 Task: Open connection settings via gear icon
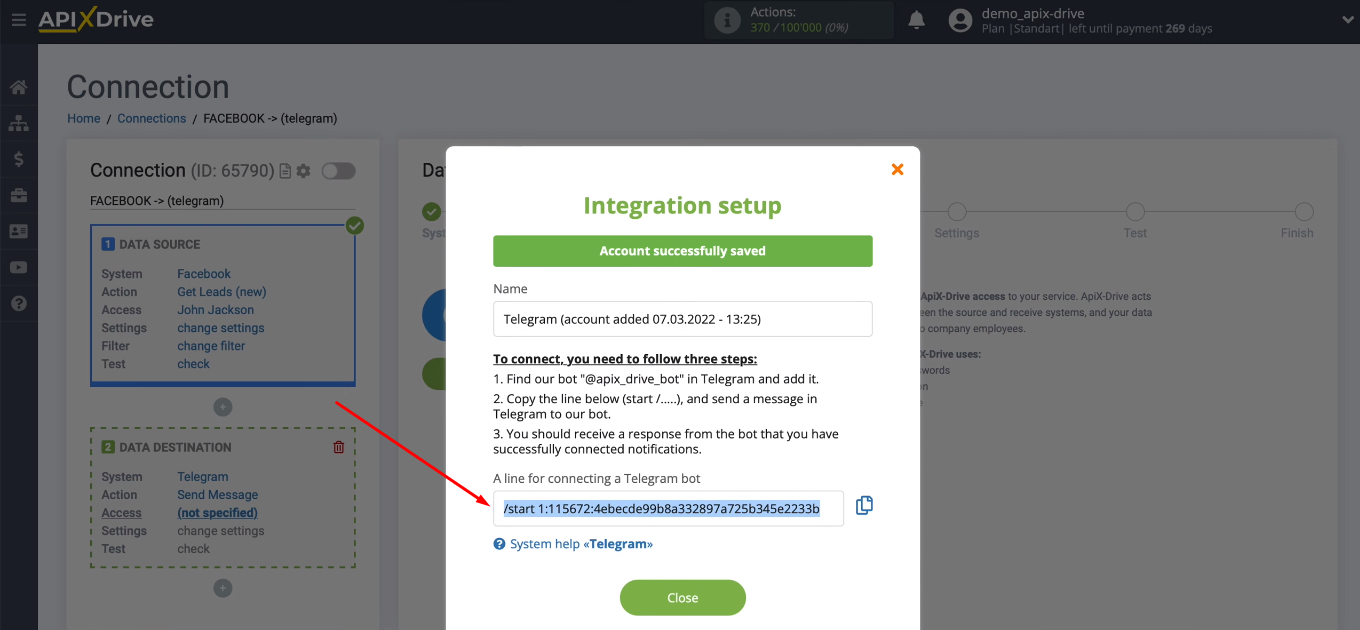pyautogui.click(x=303, y=171)
